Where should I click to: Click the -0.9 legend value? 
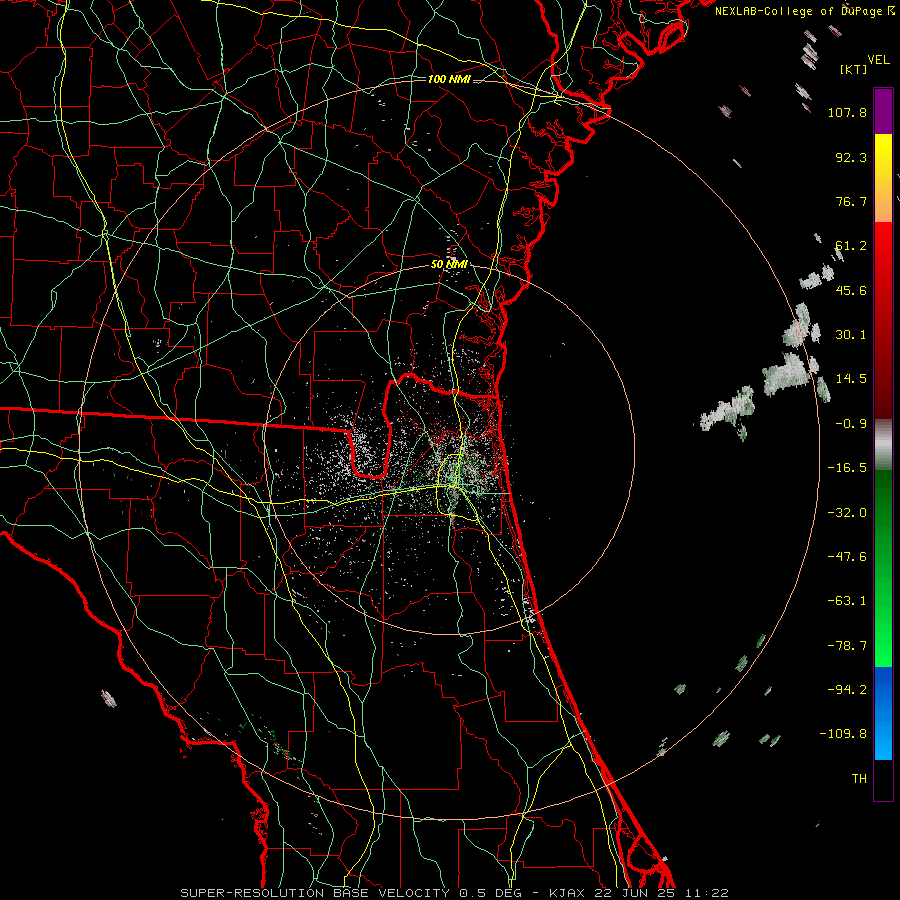tap(851, 424)
